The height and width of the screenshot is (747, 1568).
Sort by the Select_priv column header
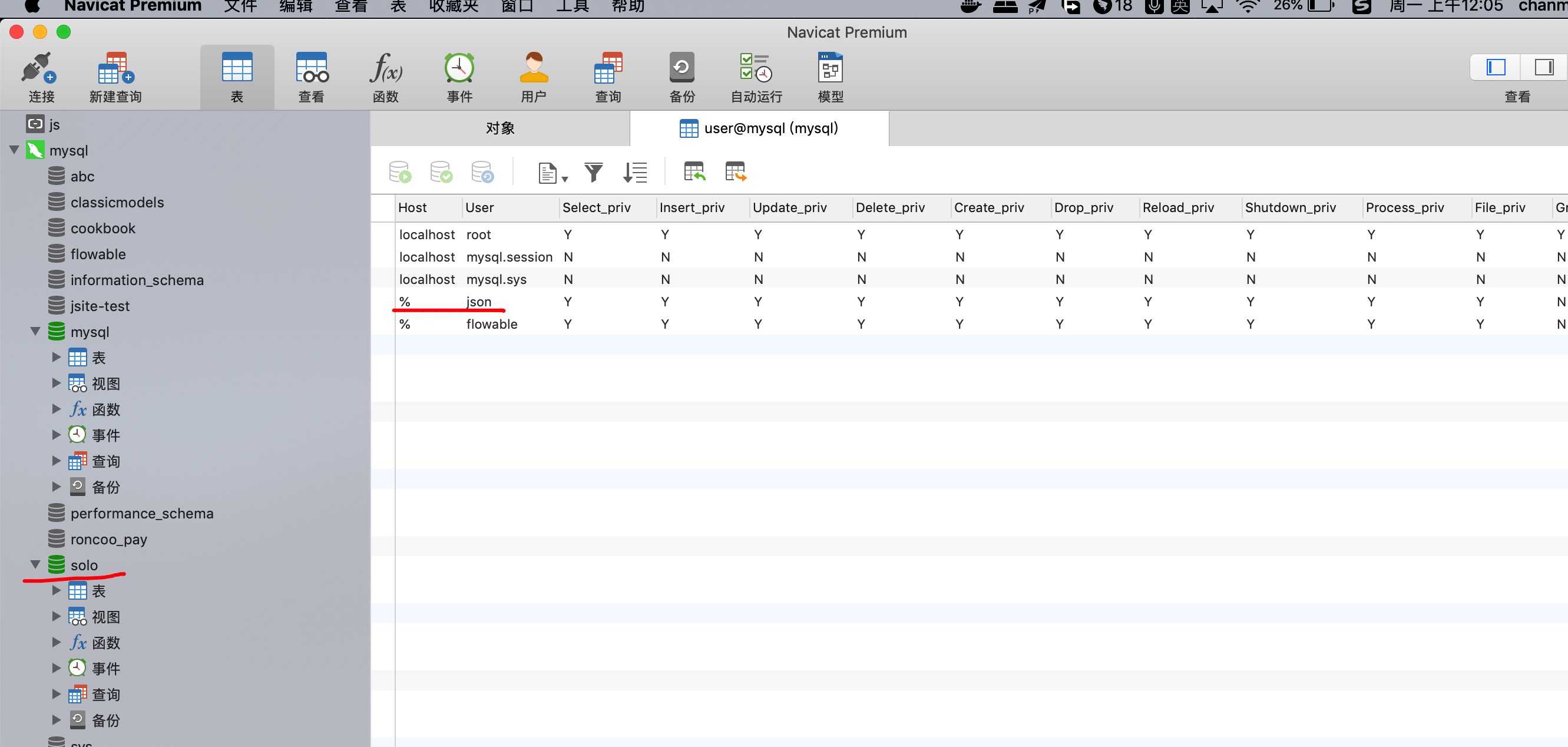[x=596, y=207]
